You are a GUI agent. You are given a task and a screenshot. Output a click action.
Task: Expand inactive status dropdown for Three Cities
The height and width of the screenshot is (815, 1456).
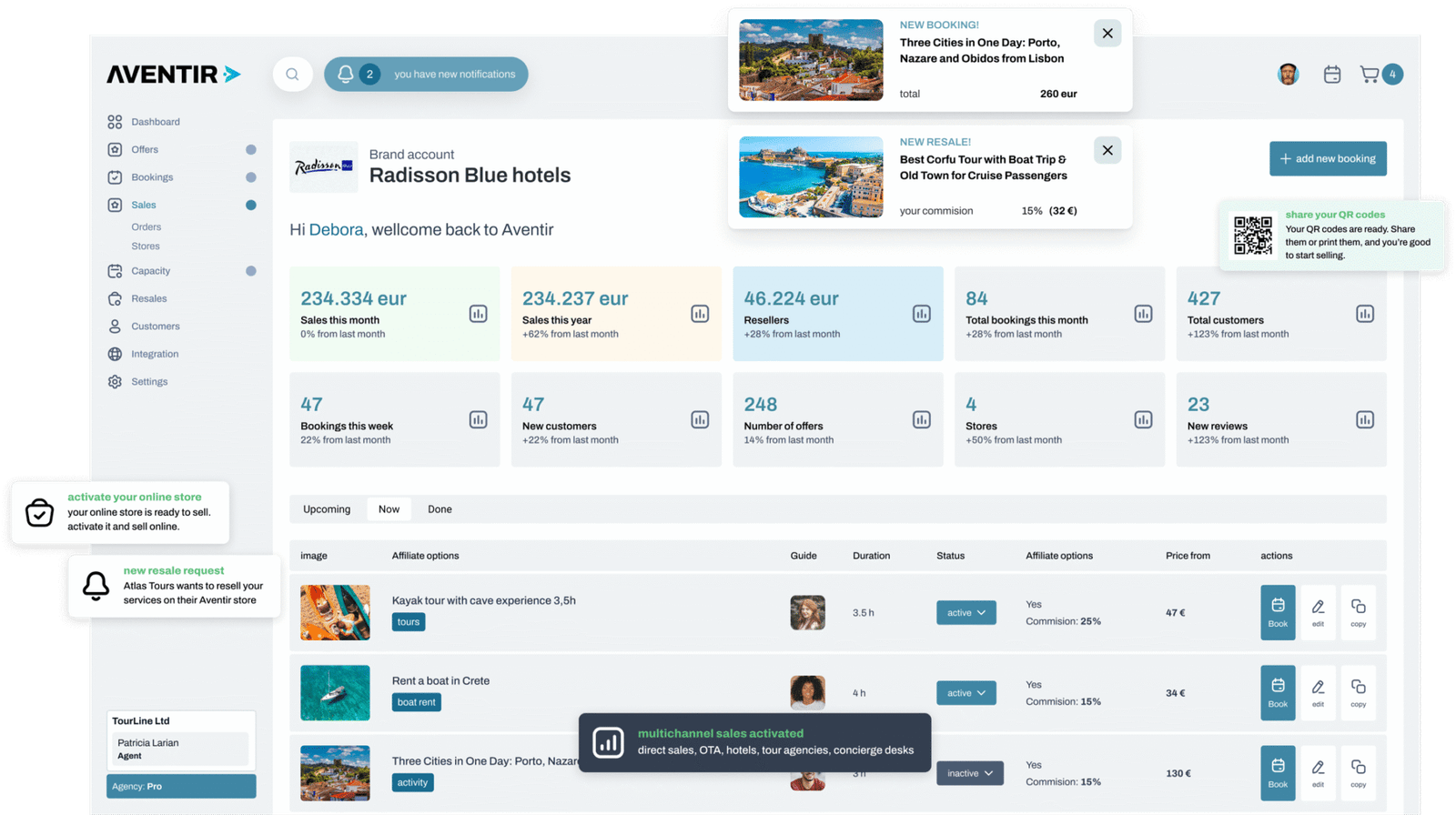pos(969,773)
